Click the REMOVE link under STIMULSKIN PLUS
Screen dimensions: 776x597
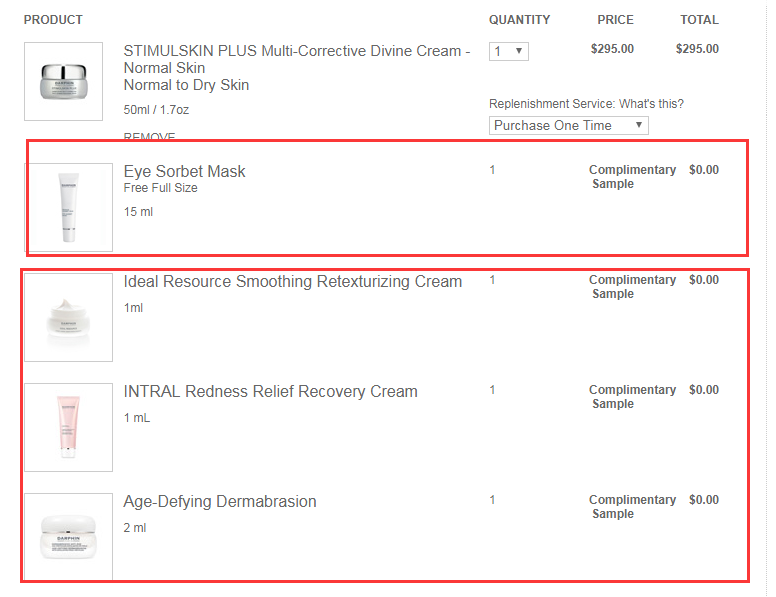pyautogui.click(x=149, y=136)
